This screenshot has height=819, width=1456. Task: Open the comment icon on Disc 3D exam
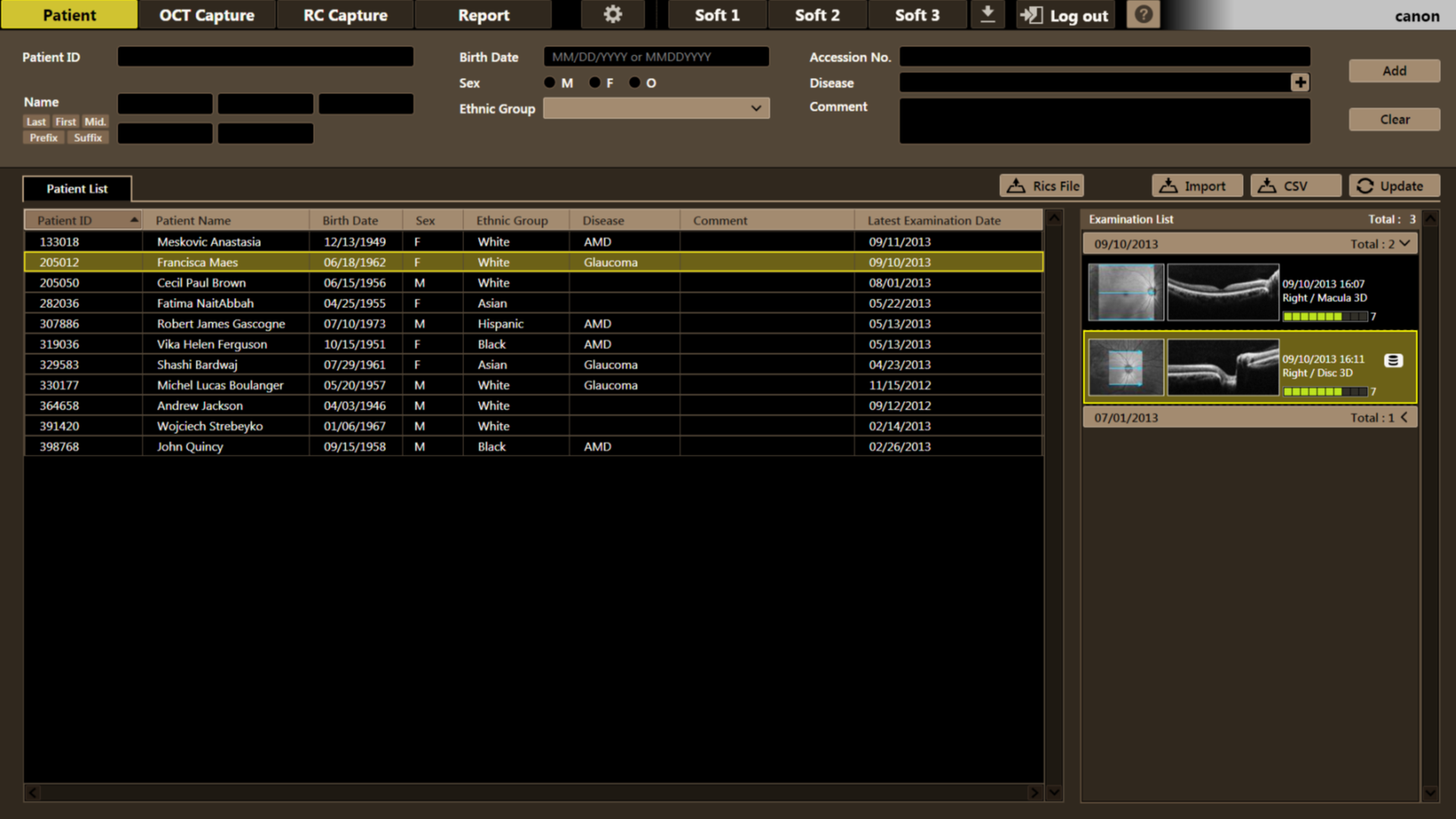coord(1393,361)
